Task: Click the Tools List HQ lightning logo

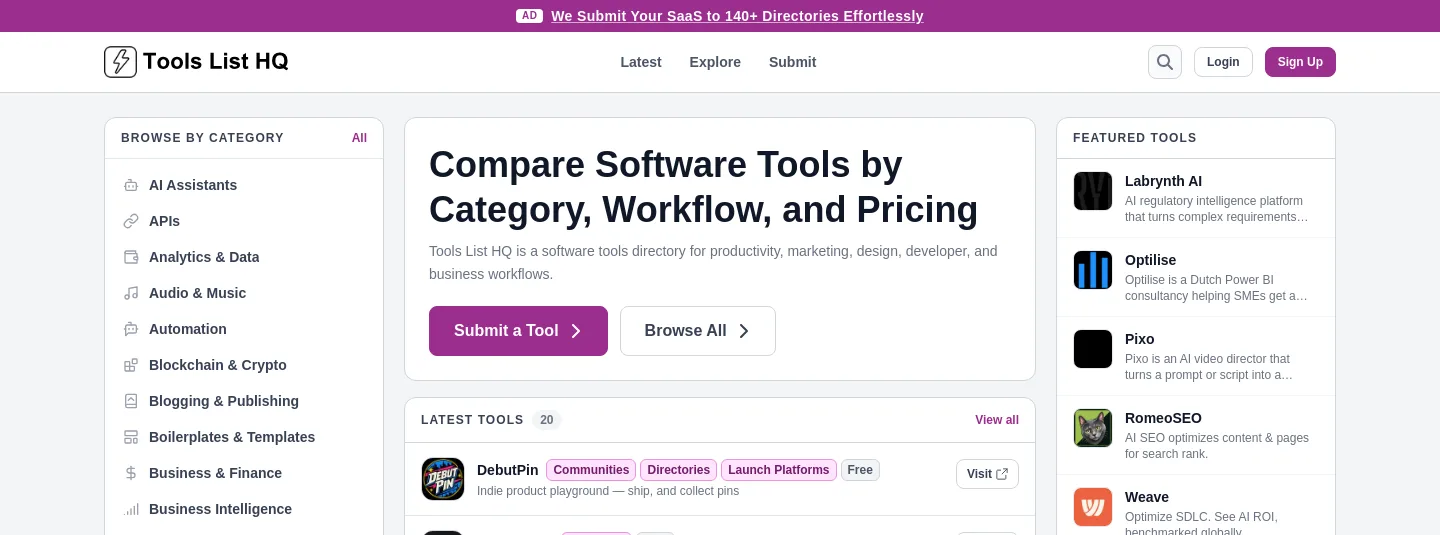Action: 120,62
